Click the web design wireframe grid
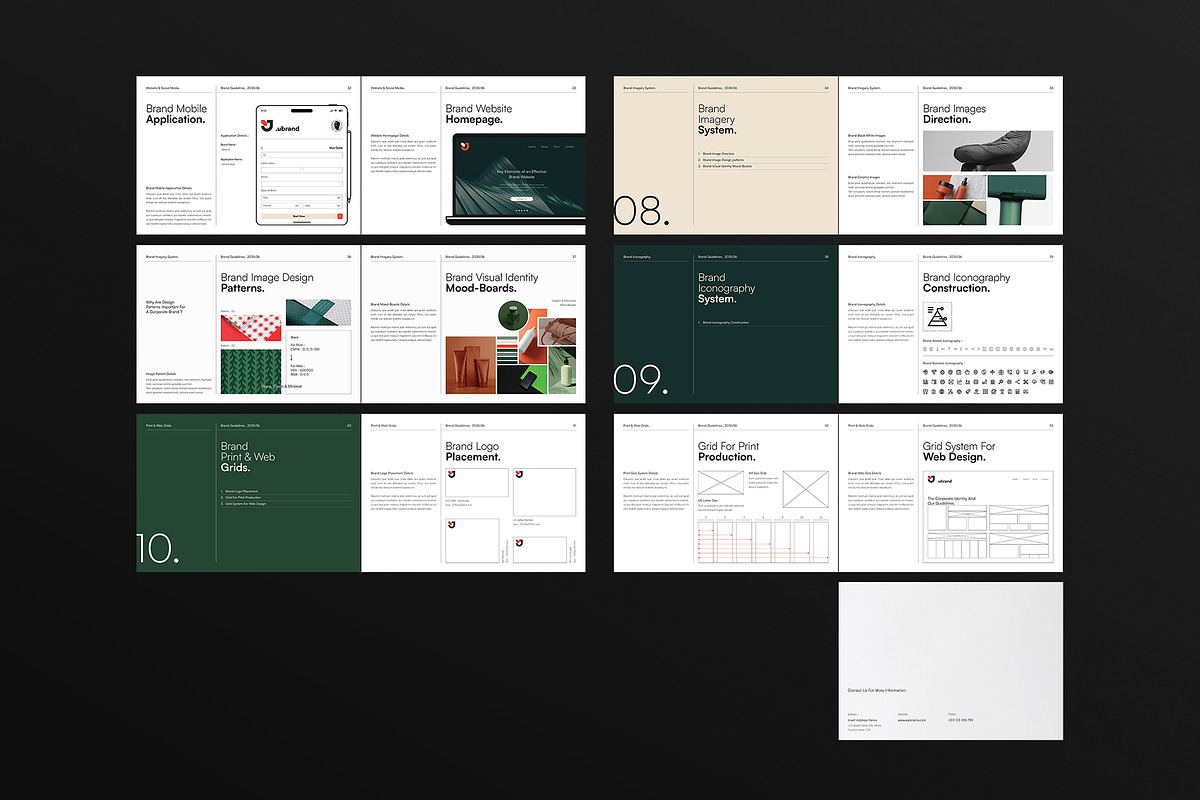This screenshot has height=800, width=1200. pos(987,532)
